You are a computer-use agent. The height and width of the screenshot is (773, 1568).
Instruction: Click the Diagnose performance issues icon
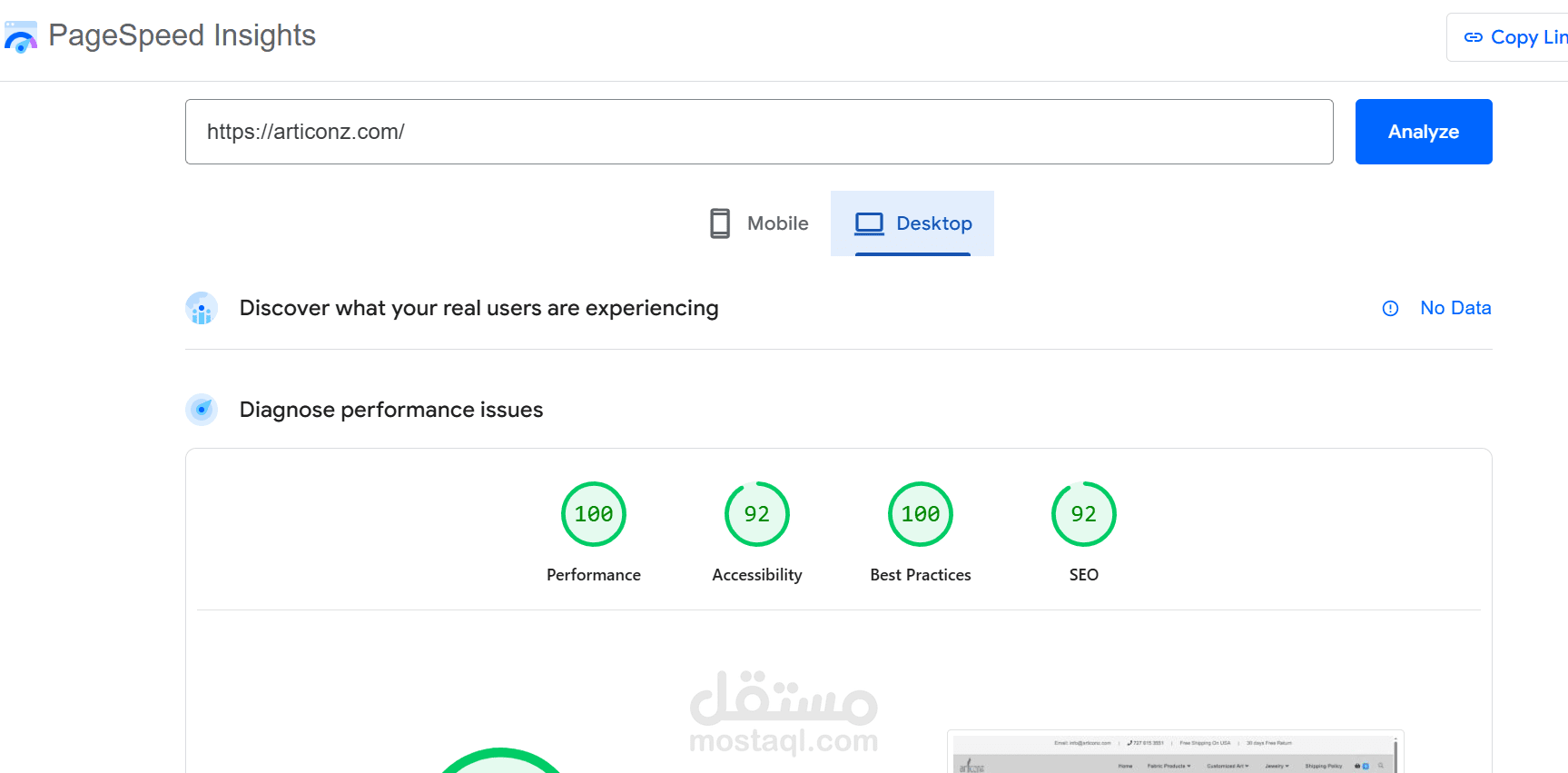pyautogui.click(x=202, y=410)
